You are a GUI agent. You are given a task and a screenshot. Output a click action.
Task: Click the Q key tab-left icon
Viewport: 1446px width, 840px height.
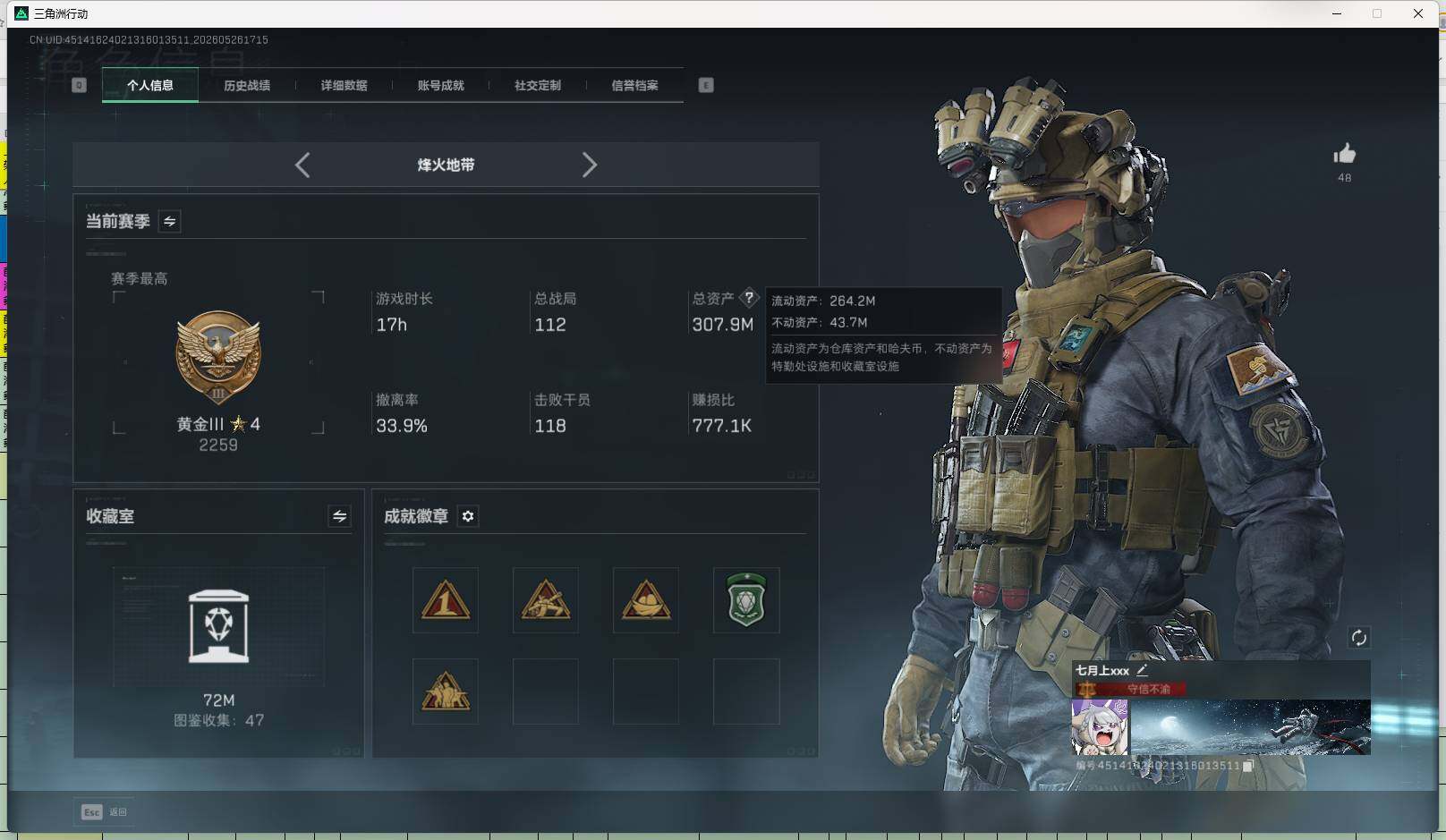click(x=79, y=86)
